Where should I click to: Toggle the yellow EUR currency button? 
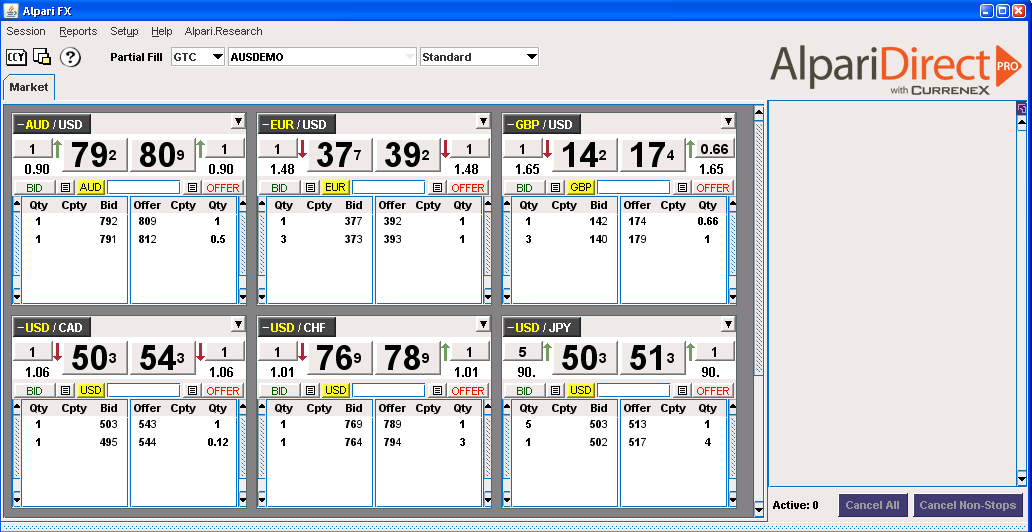point(335,188)
